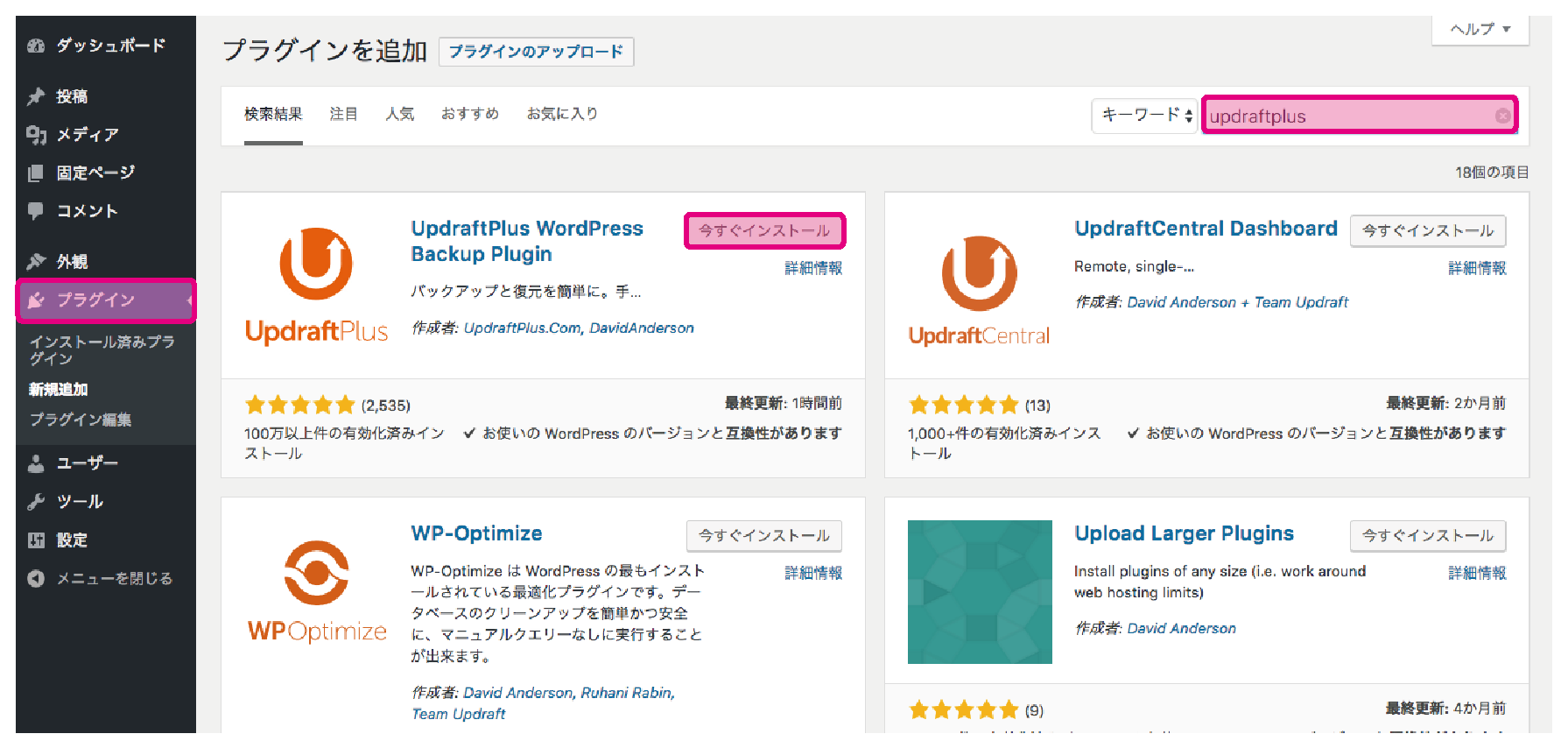Viewport: 1568px width, 748px height.
Task: Switch to the 人気 tab
Action: coord(400,114)
